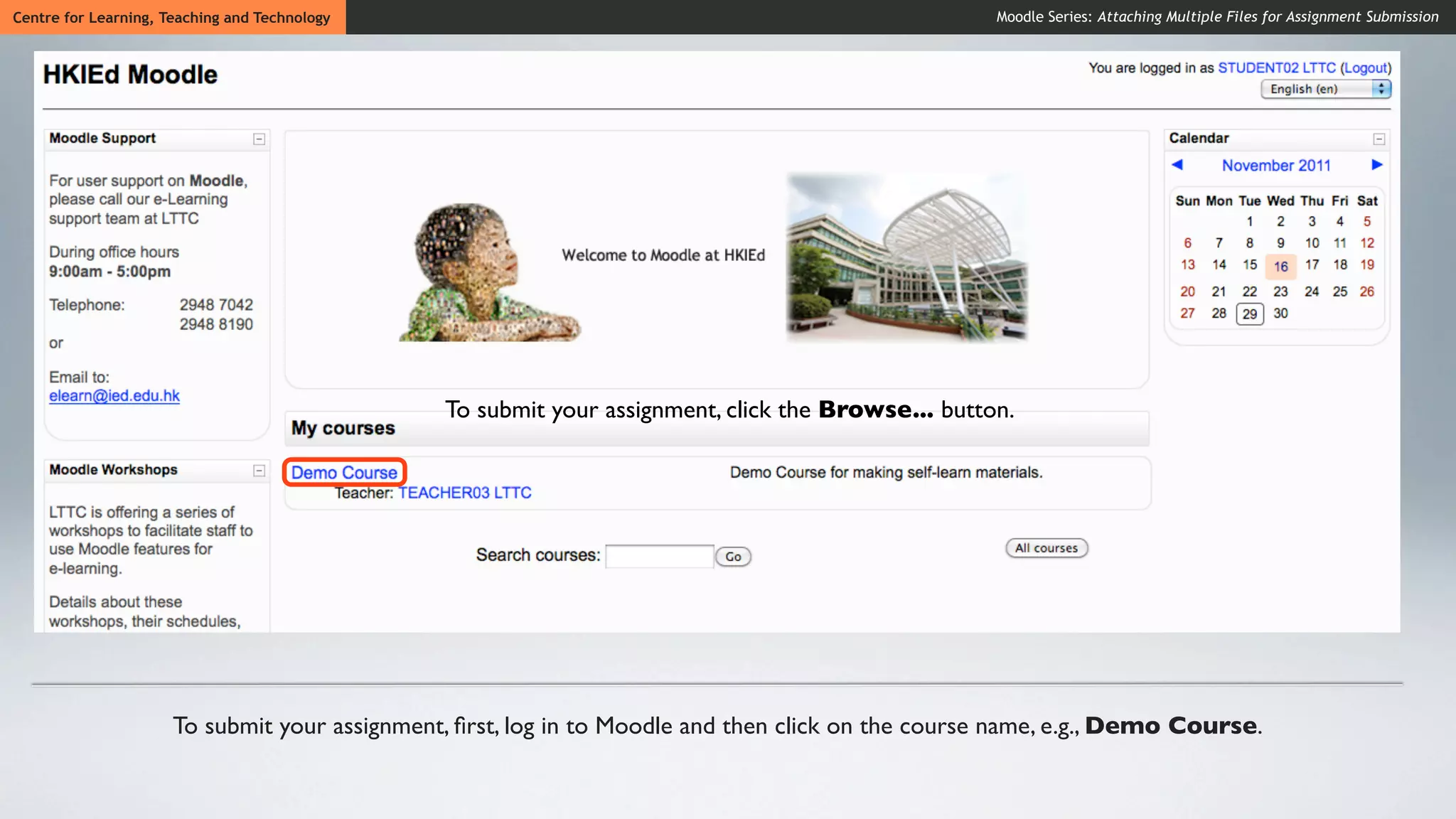Click into Search courses text field

click(x=659, y=556)
